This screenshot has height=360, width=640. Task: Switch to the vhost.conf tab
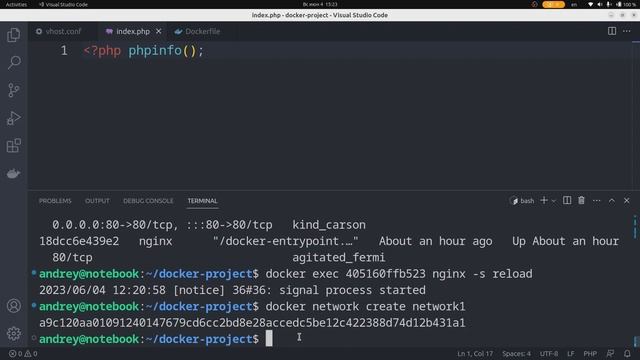click(x=58, y=31)
